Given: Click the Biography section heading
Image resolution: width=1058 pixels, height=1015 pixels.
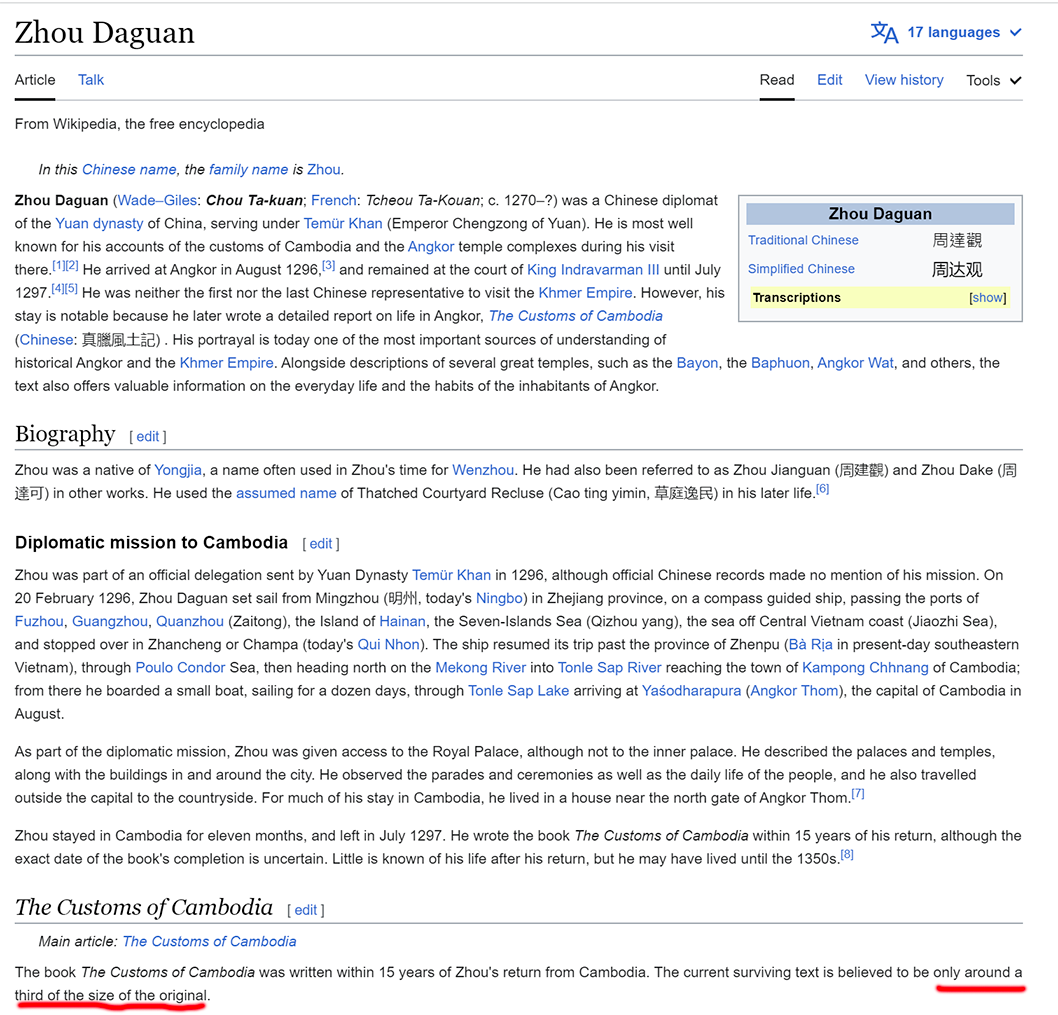Looking at the screenshot, I should pyautogui.click(x=65, y=434).
